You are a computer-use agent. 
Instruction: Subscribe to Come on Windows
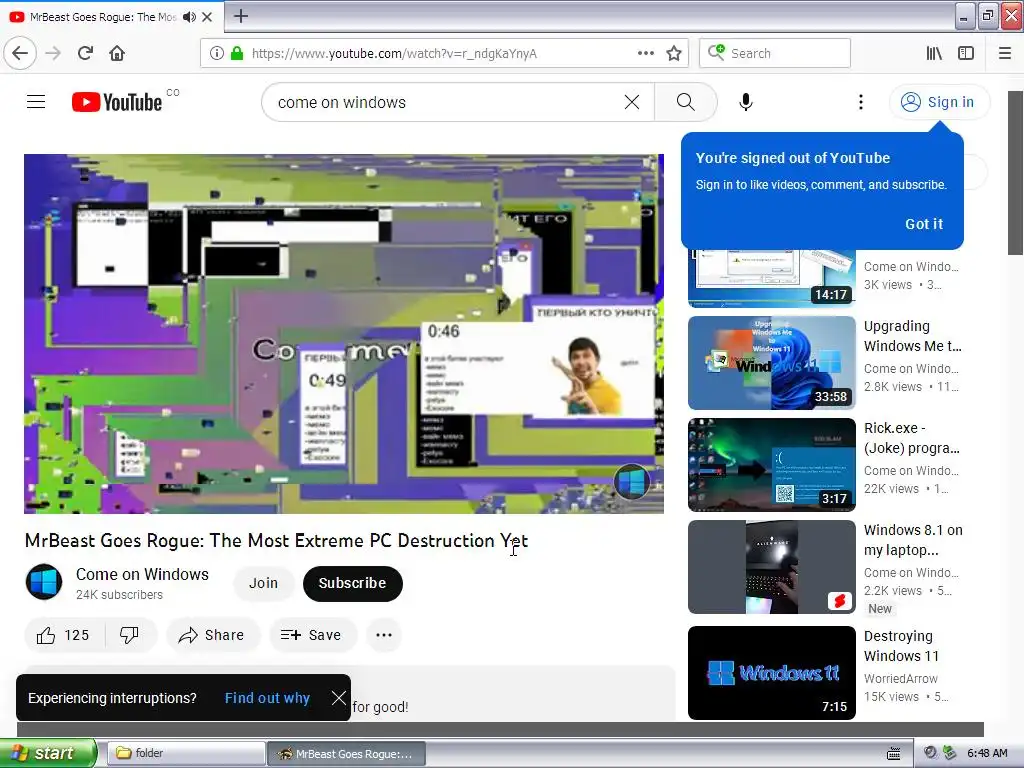pos(353,583)
